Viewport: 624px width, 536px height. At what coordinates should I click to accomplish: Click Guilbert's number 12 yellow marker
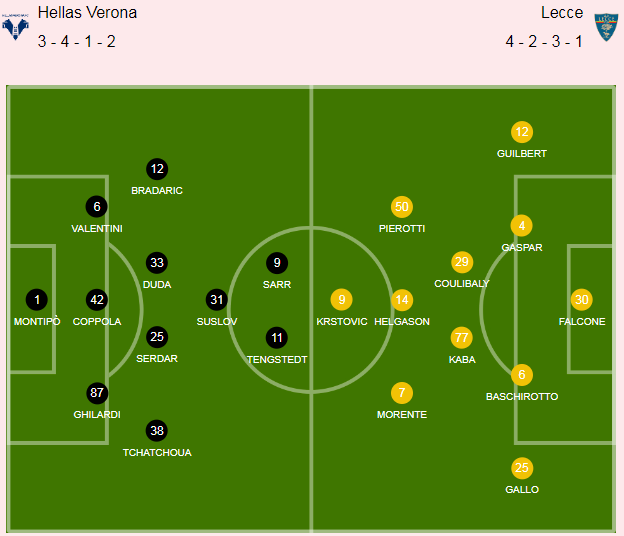522,132
